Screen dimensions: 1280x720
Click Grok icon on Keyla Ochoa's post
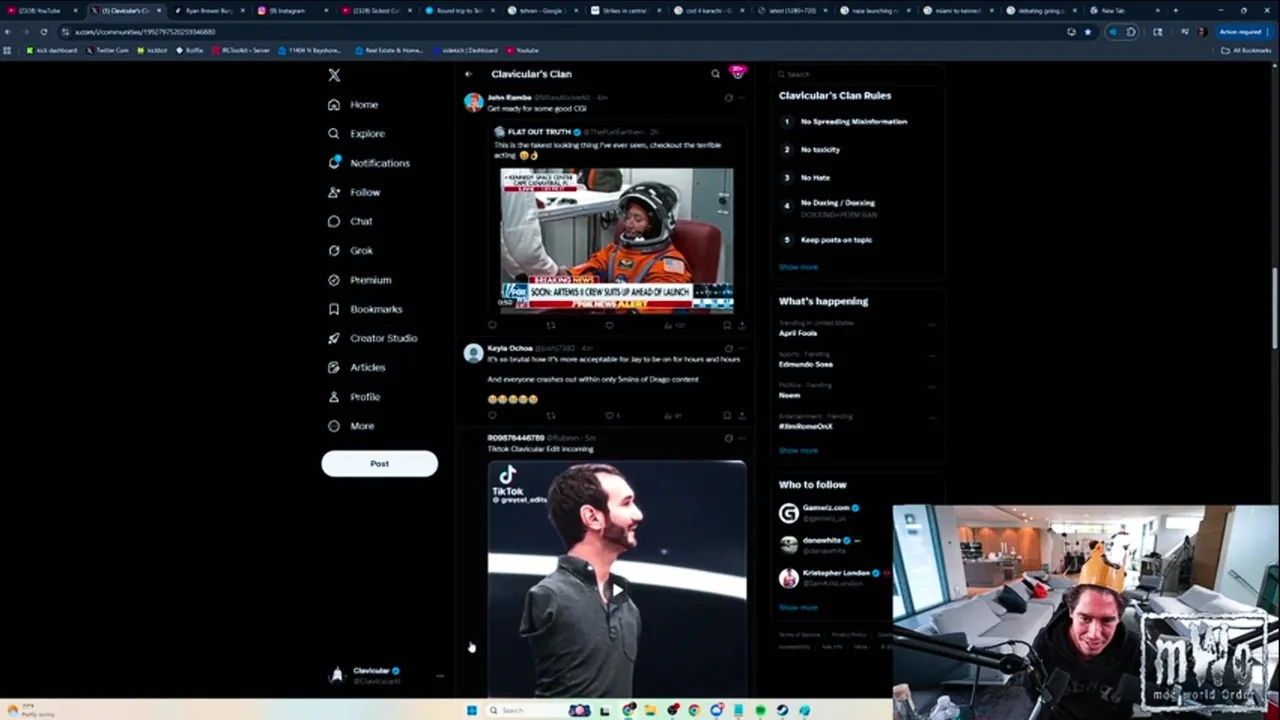point(728,348)
